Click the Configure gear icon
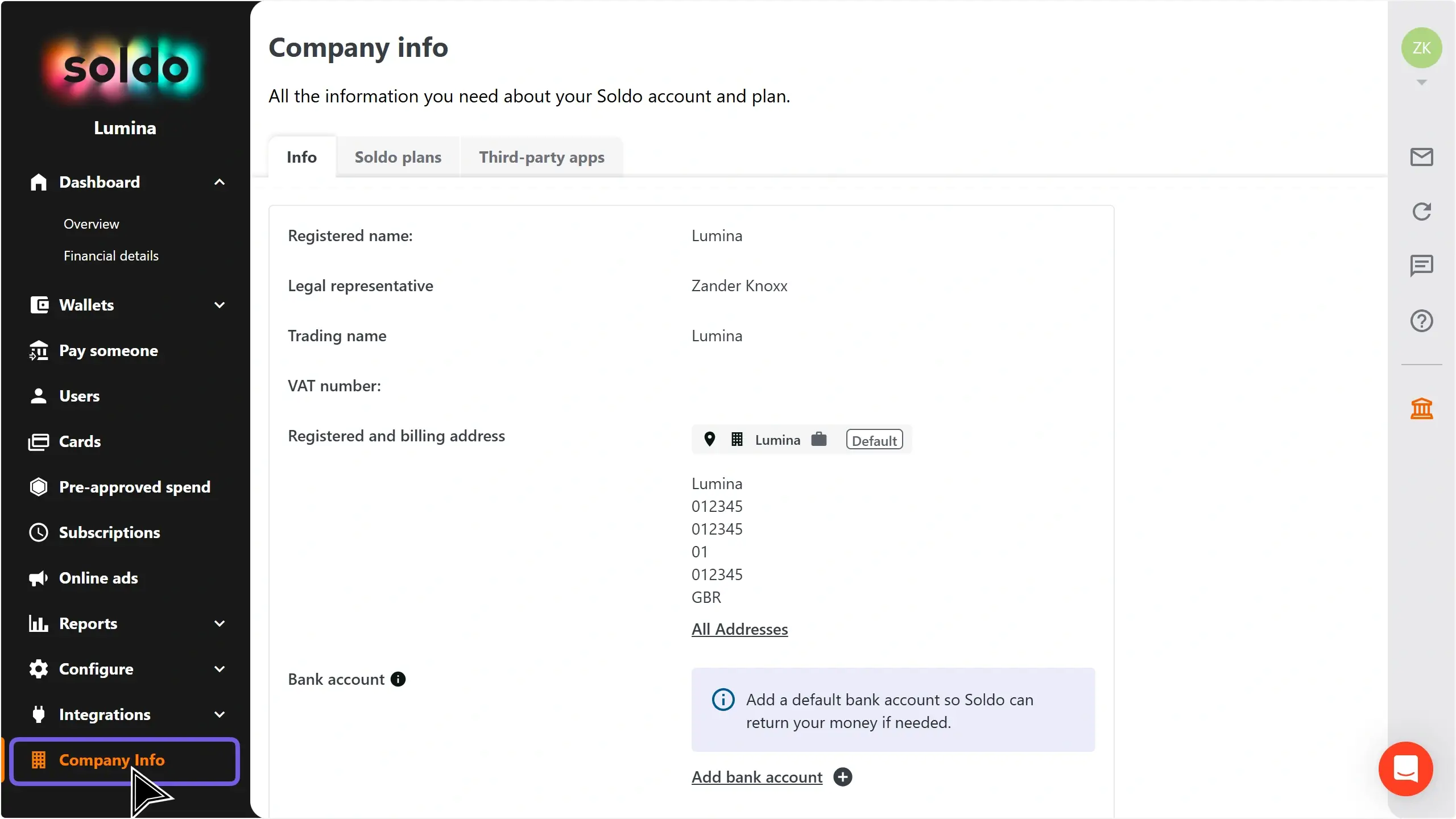1456x819 pixels. (39, 669)
